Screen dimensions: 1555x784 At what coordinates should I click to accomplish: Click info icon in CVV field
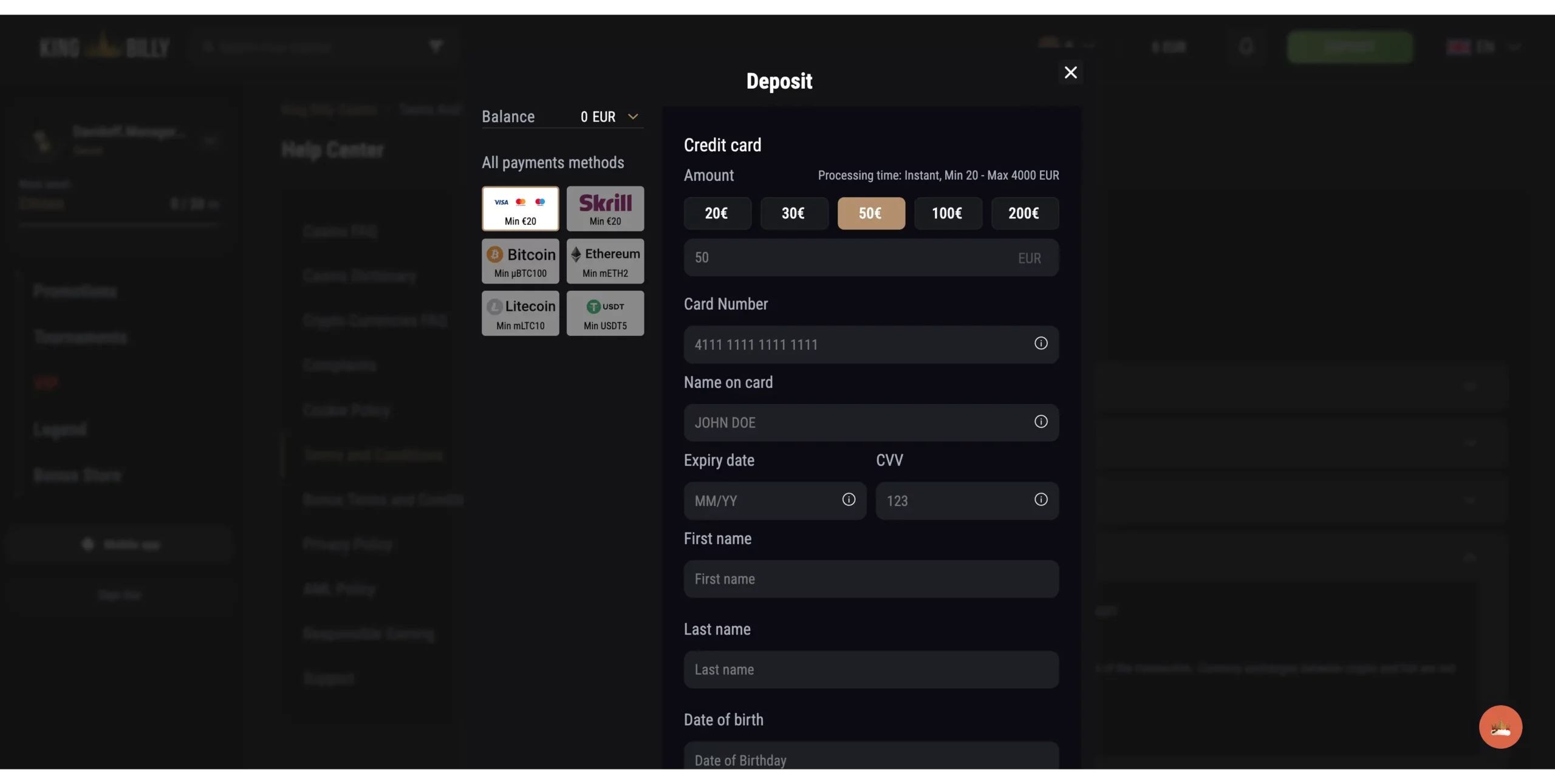point(1041,500)
